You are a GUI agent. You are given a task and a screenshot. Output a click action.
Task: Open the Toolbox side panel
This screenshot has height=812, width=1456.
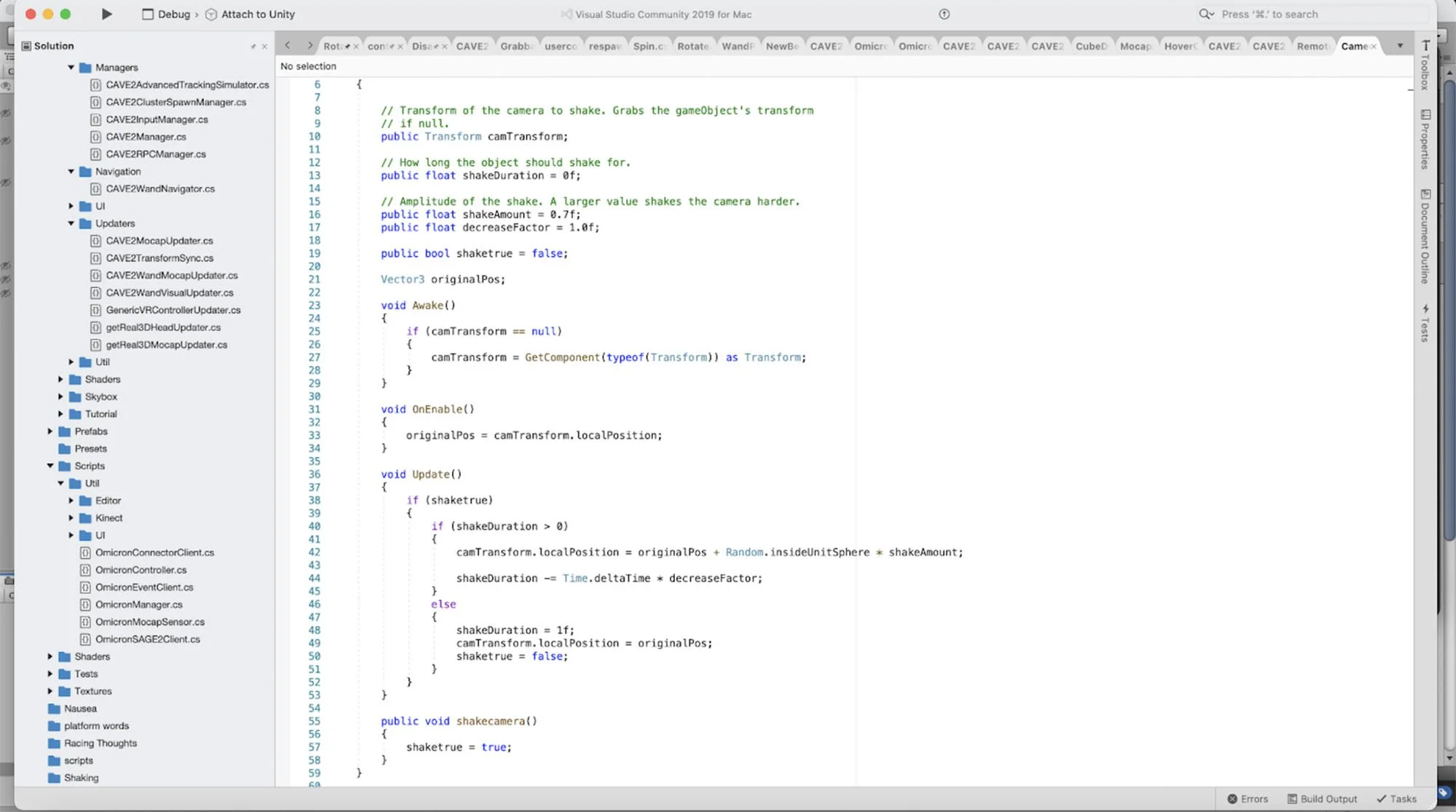(1425, 65)
